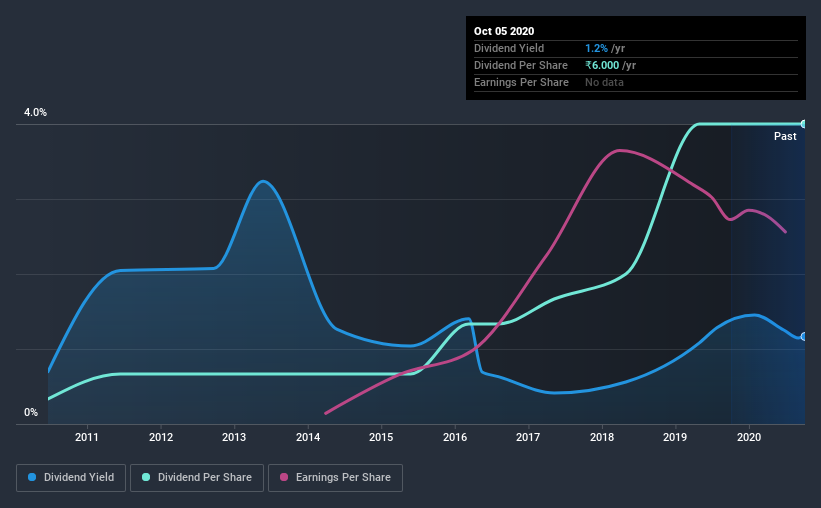
Task: Click the tooltip Earnings Per Share row label
Action: [521, 82]
